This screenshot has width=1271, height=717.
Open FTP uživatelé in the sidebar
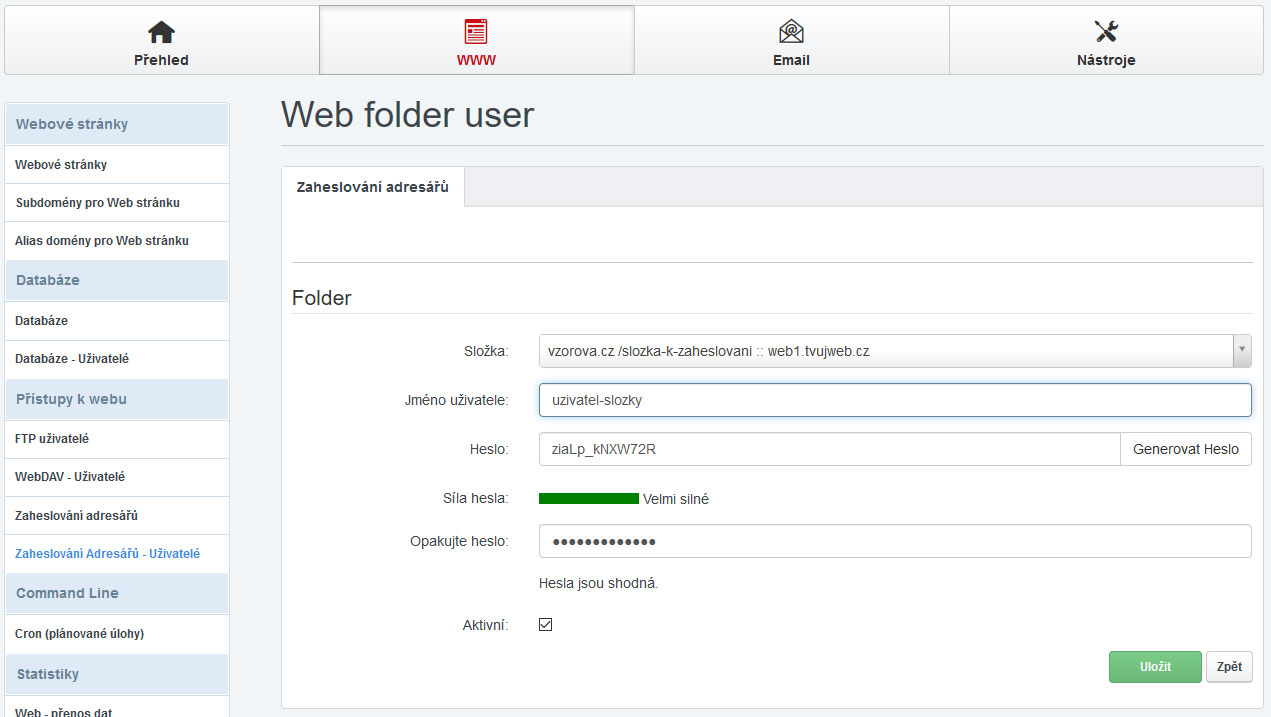(52, 439)
